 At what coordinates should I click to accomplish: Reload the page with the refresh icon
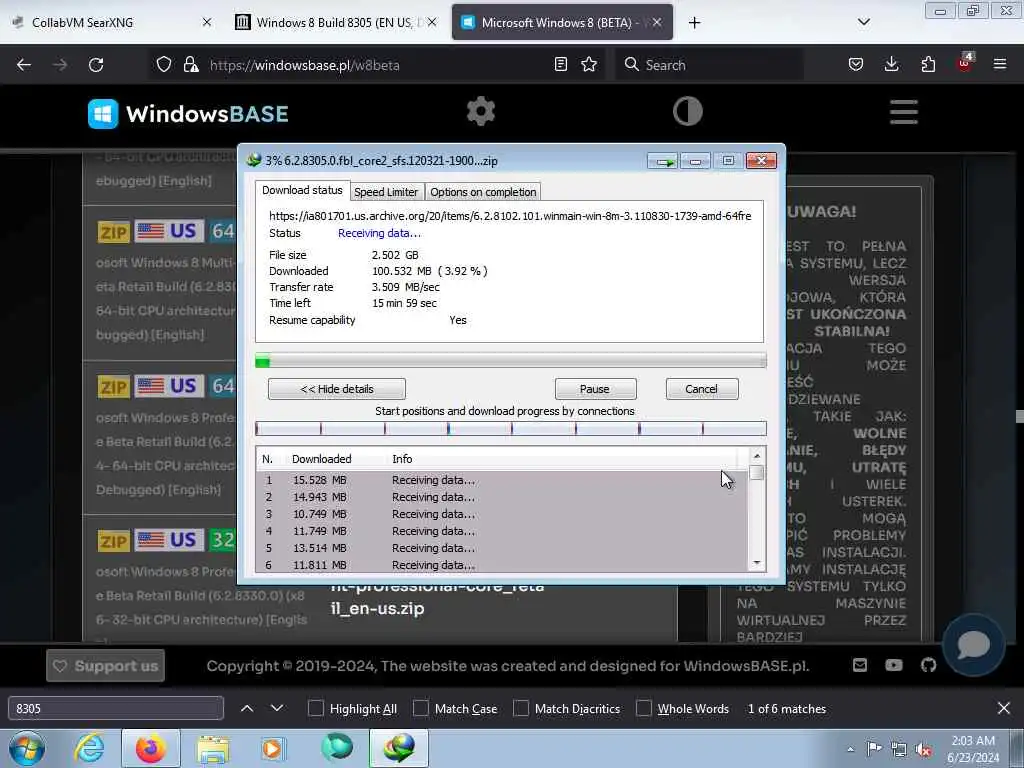point(96,65)
